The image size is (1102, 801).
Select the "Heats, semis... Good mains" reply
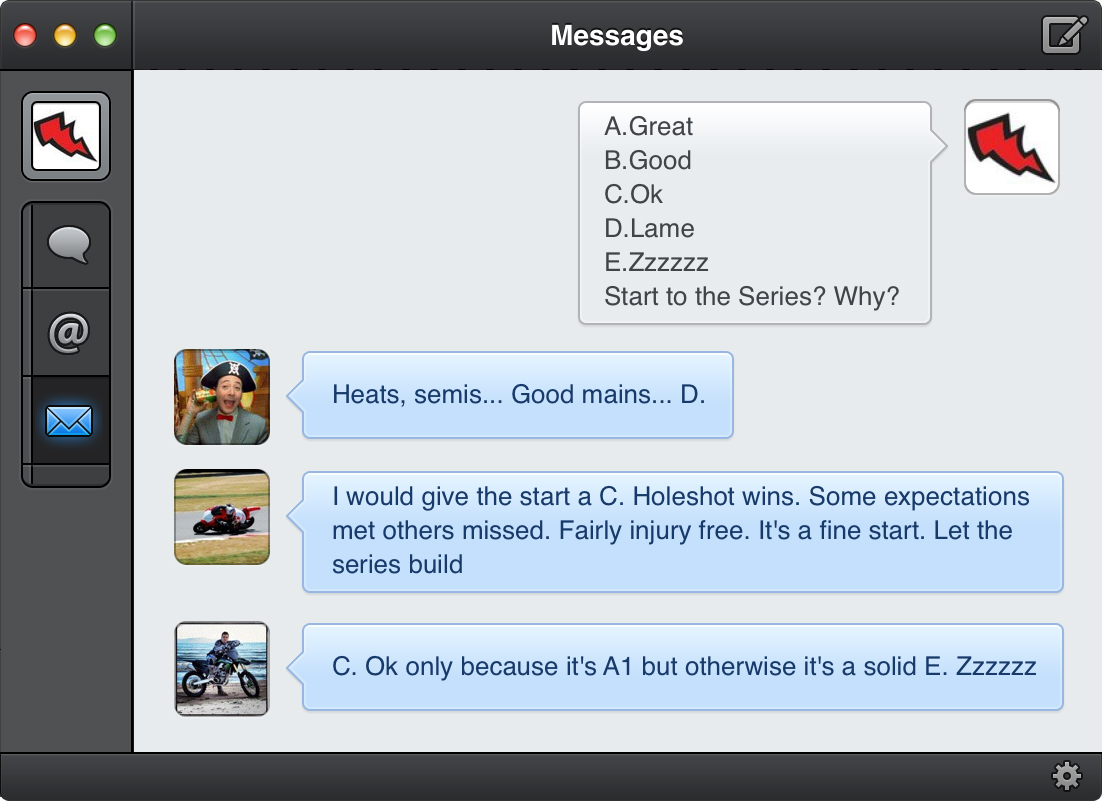coord(518,395)
